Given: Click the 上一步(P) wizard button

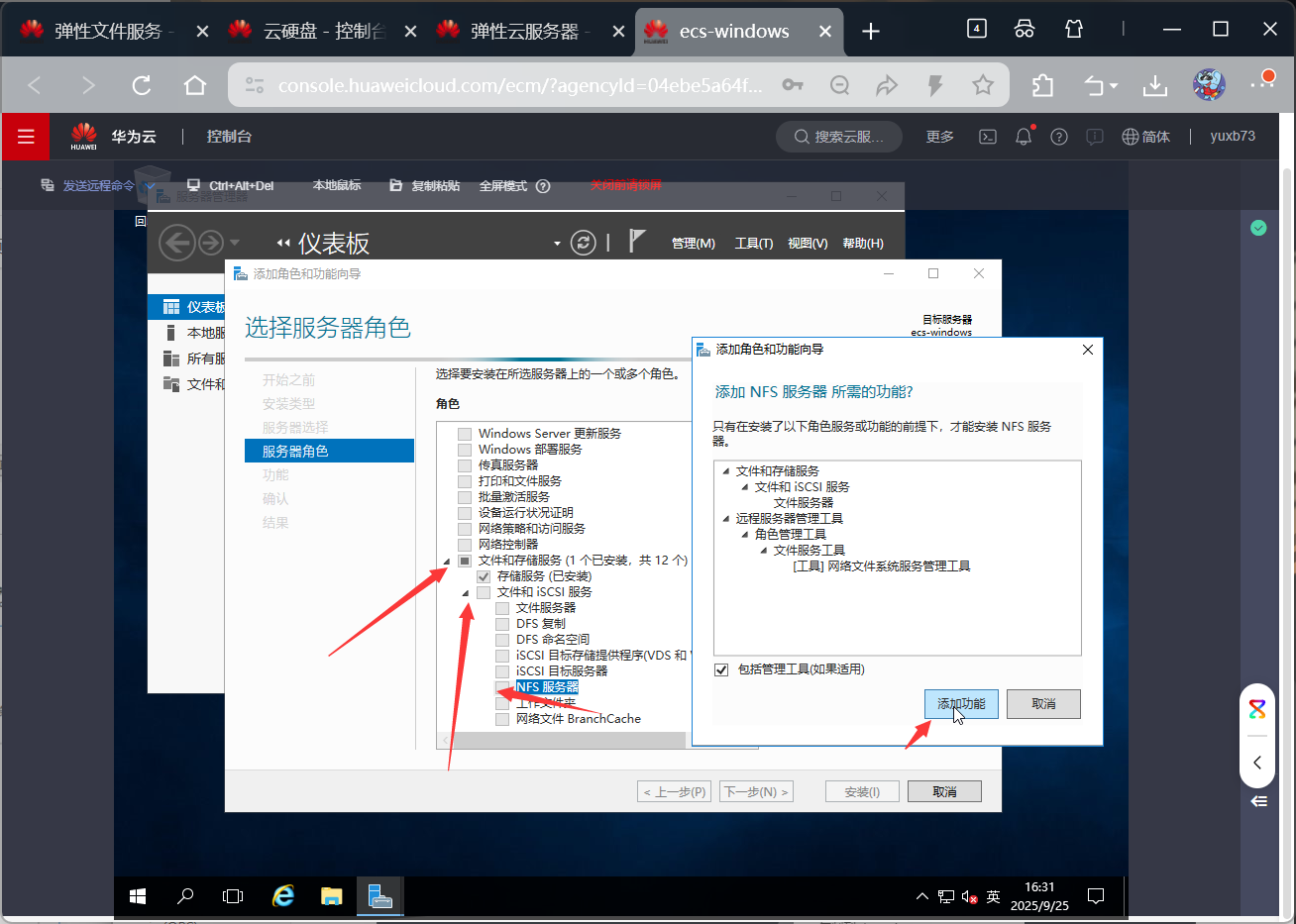Looking at the screenshot, I should (x=674, y=791).
